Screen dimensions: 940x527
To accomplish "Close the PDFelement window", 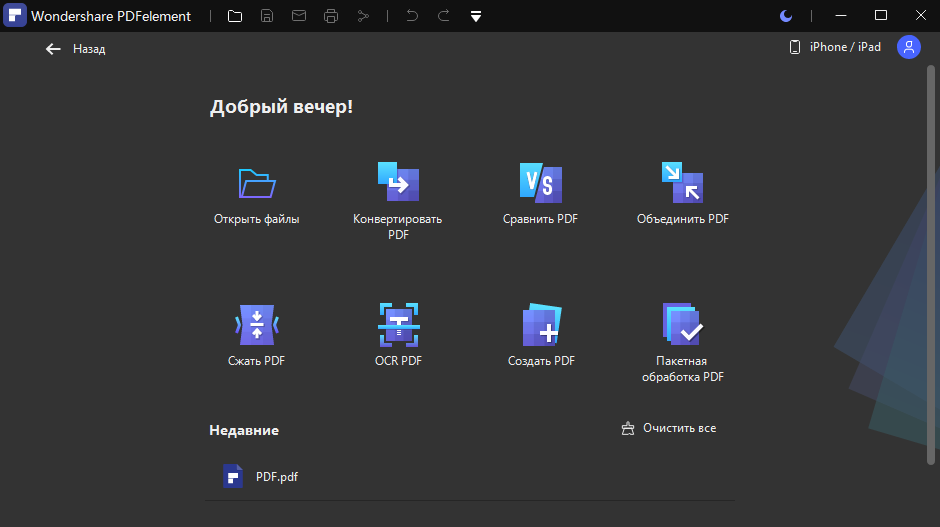I will tap(921, 16).
